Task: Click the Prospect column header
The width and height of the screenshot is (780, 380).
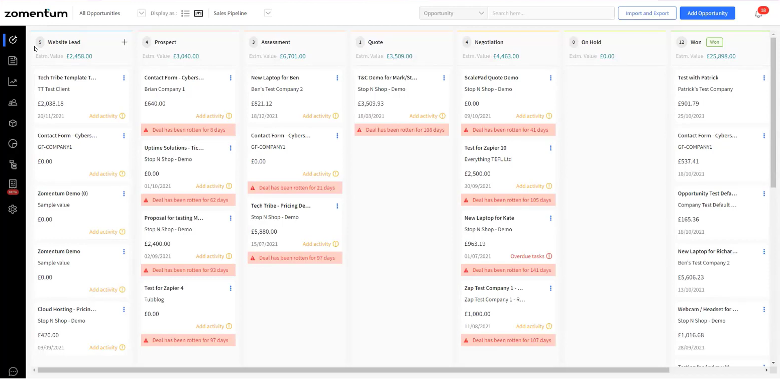Action: 165,42
